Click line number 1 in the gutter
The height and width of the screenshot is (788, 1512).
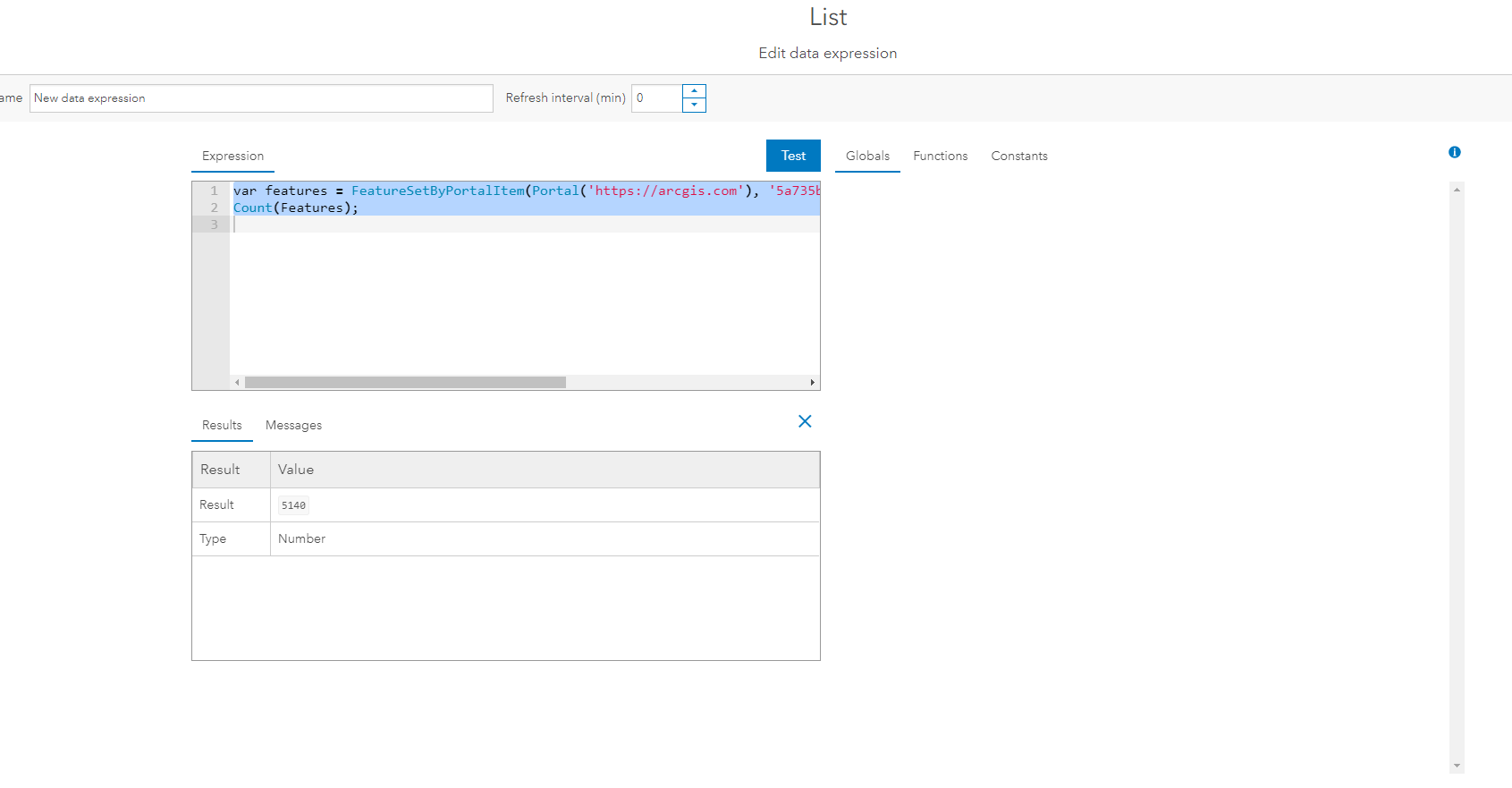pyautogui.click(x=214, y=191)
